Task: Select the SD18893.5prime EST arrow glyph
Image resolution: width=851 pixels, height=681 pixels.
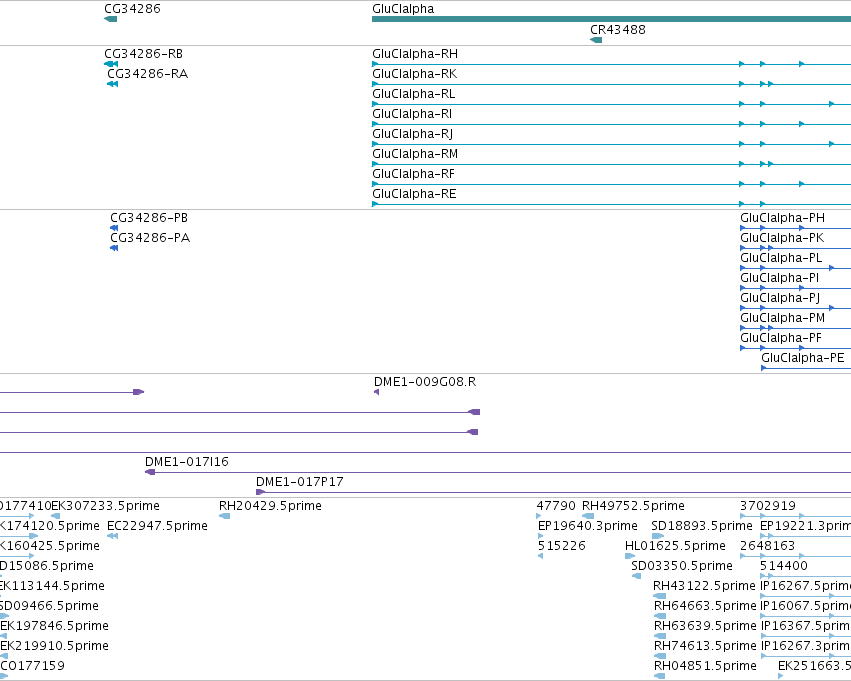Action: click(658, 536)
